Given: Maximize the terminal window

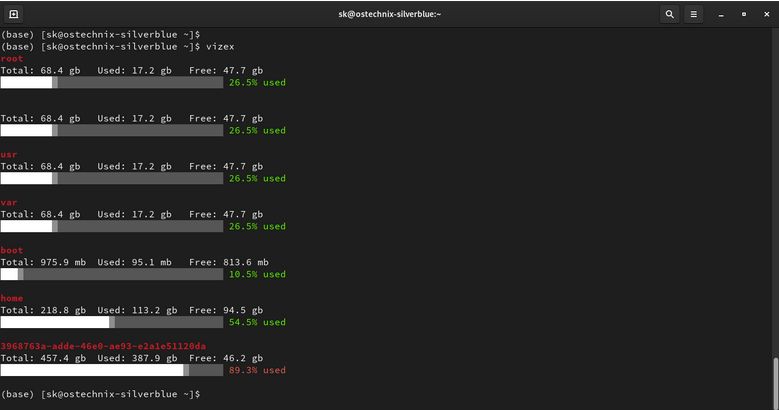Looking at the screenshot, I should click(x=745, y=14).
